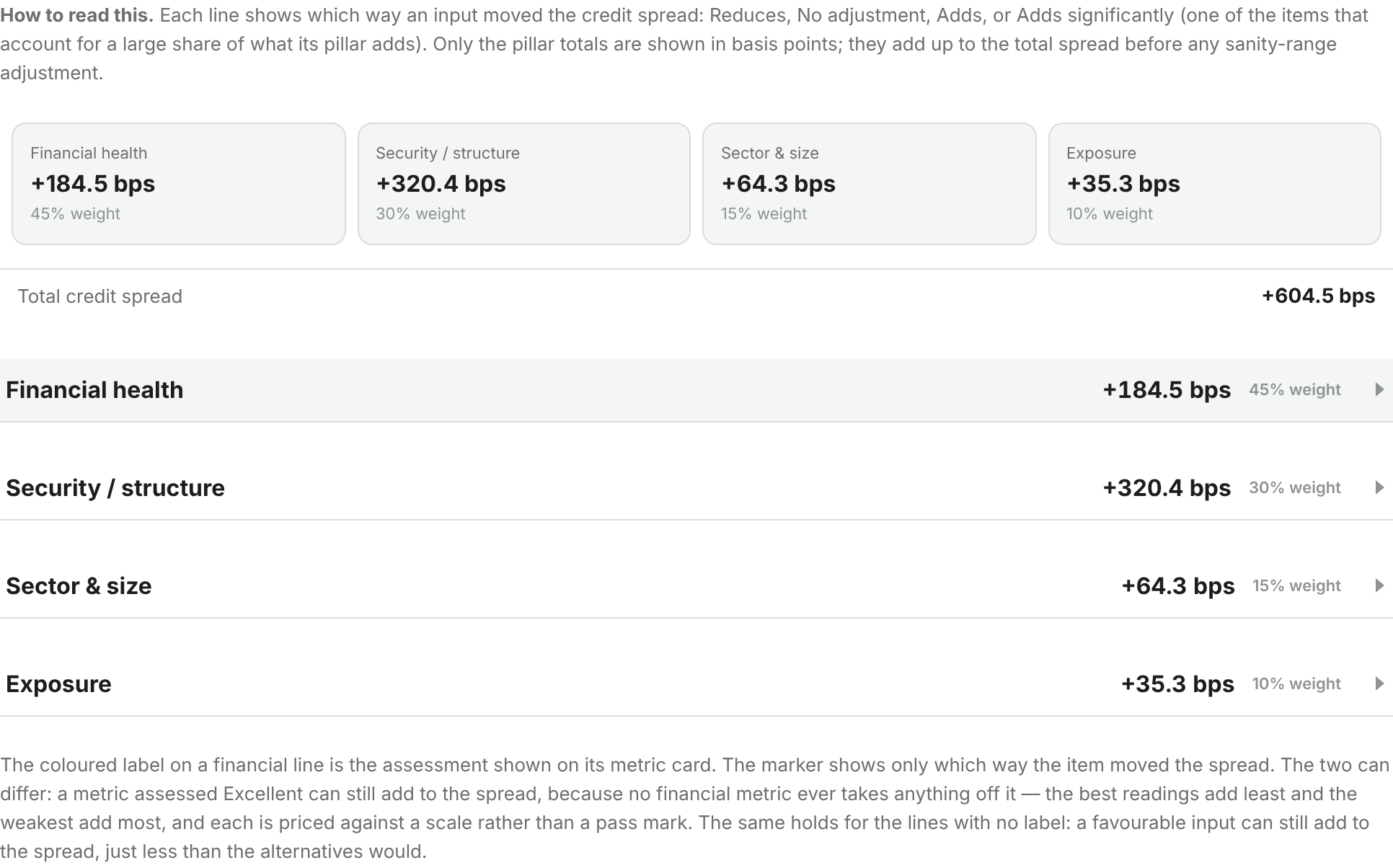Click the 10% weight label in Exposure row
The height and width of the screenshot is (868, 1393).
click(1296, 684)
